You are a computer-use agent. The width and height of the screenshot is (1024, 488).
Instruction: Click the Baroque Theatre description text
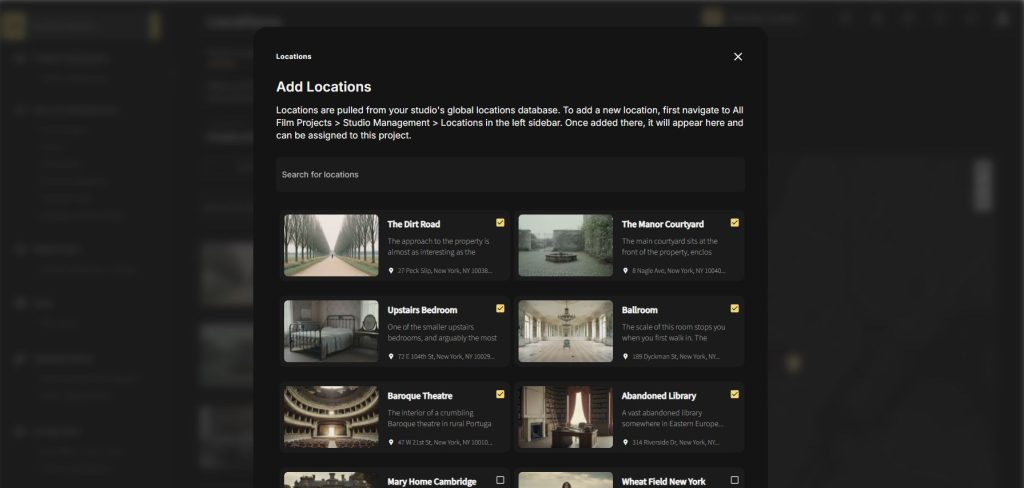coord(440,418)
